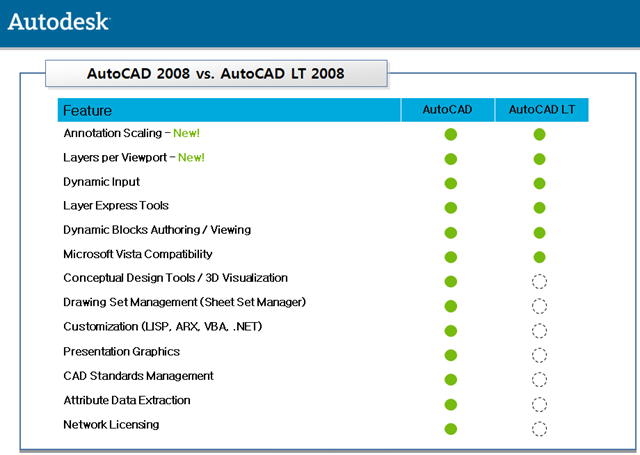Select the Layers per Viewport feature text
The image size is (640, 455).
(115, 158)
